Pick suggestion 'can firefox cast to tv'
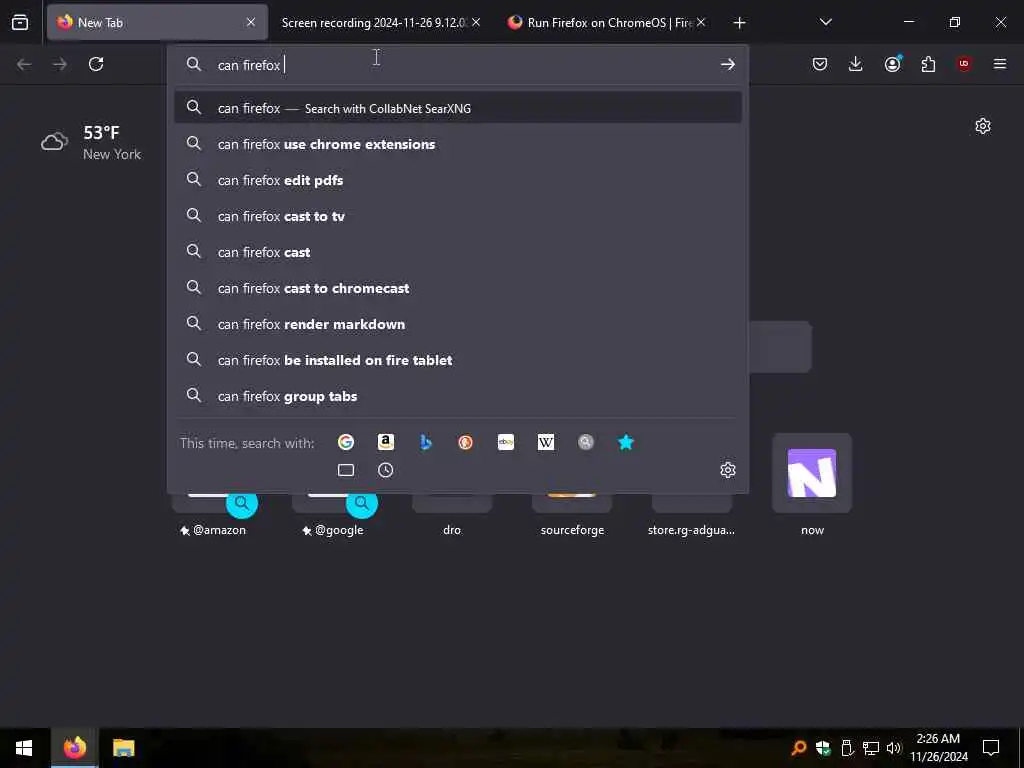 pyautogui.click(x=458, y=216)
